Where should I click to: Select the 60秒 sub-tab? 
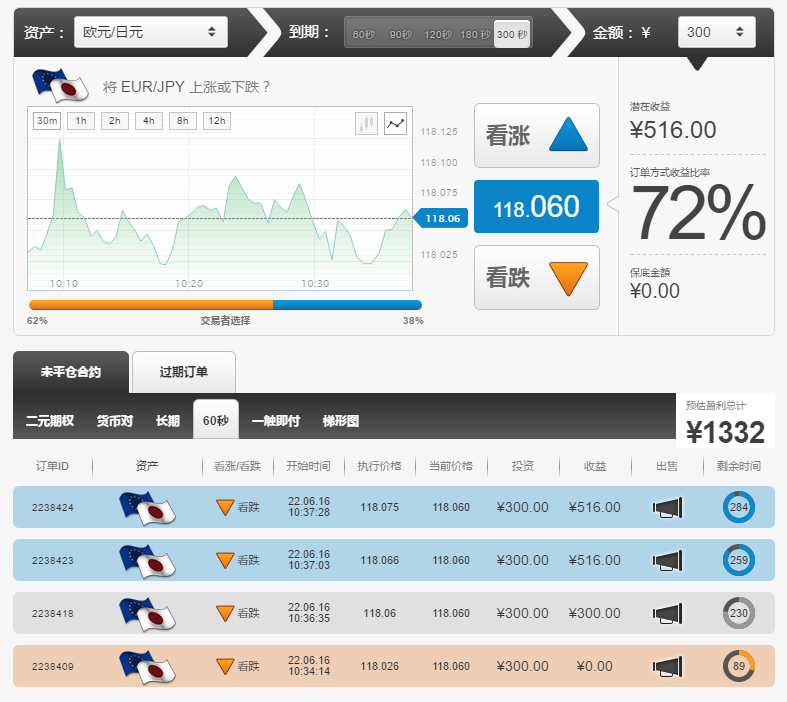tap(216, 420)
